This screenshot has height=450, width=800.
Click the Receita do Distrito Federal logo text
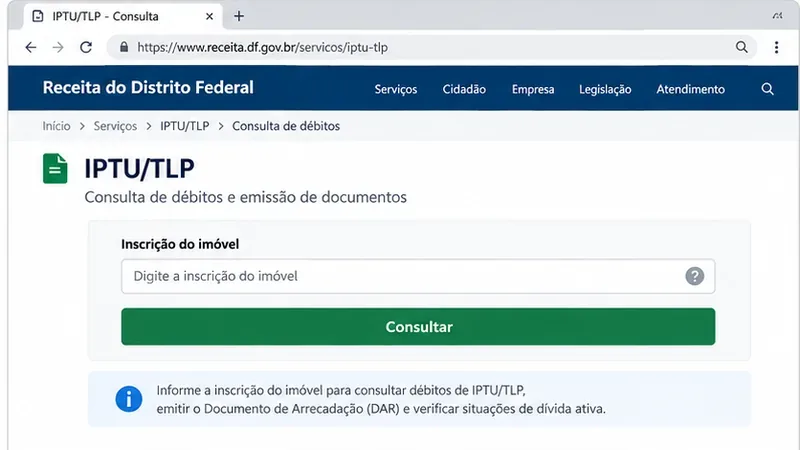pyautogui.click(x=148, y=87)
